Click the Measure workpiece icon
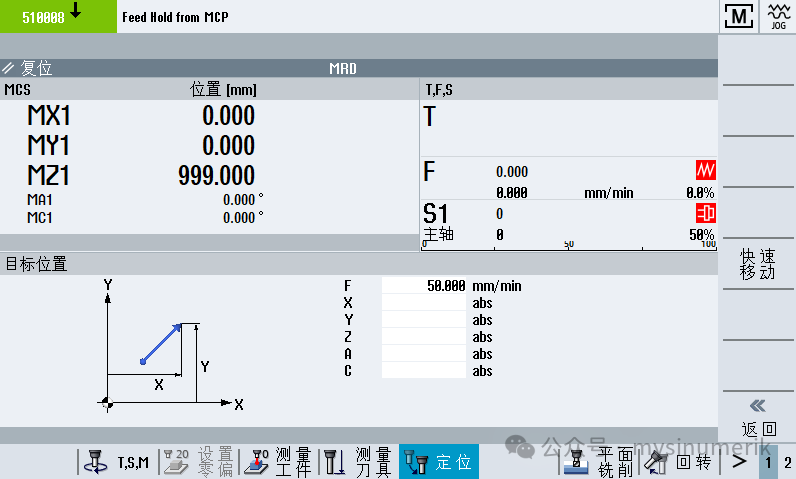This screenshot has height=479, width=796. click(256, 462)
